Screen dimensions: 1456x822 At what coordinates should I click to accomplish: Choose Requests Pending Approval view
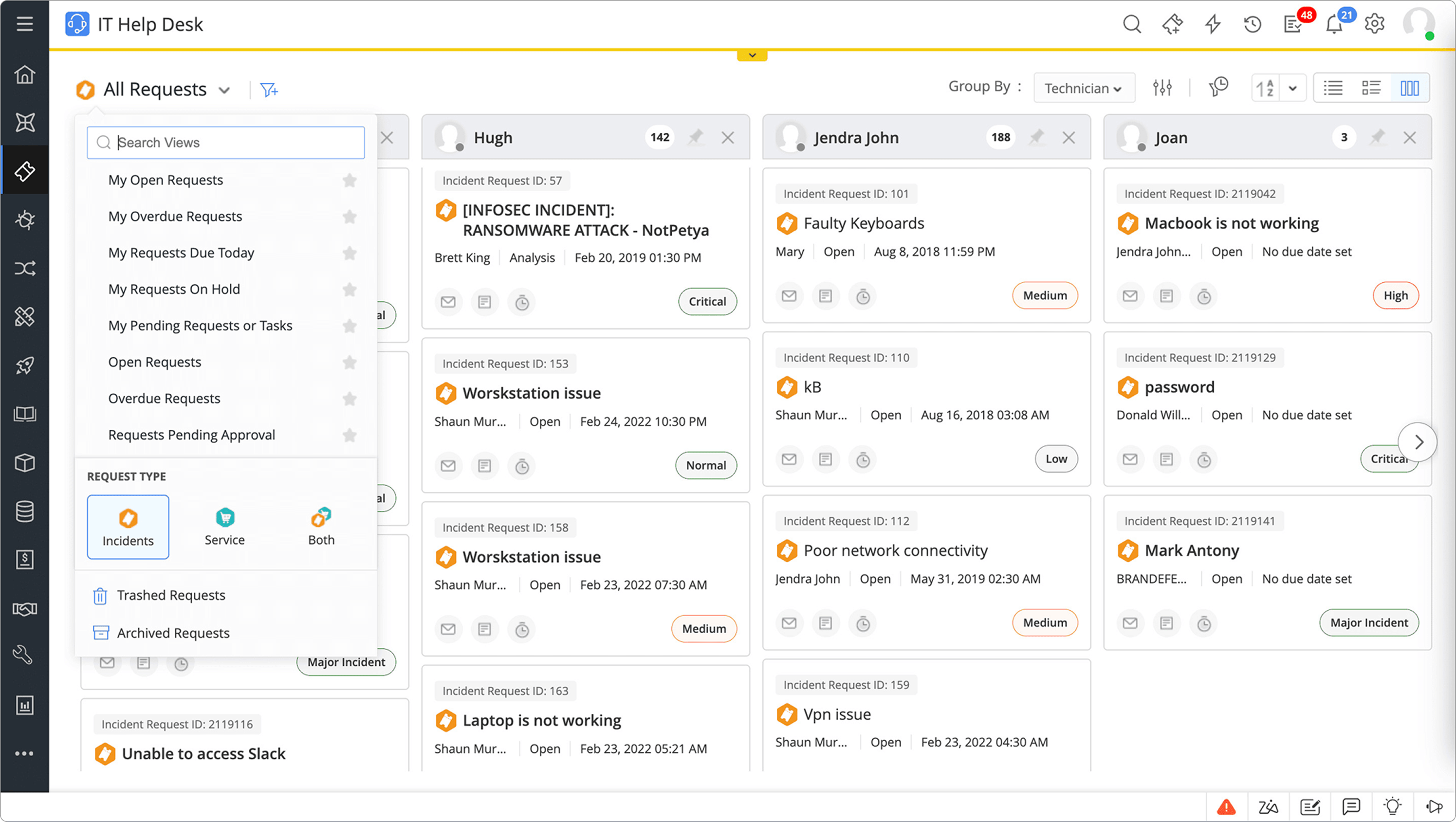coord(192,435)
